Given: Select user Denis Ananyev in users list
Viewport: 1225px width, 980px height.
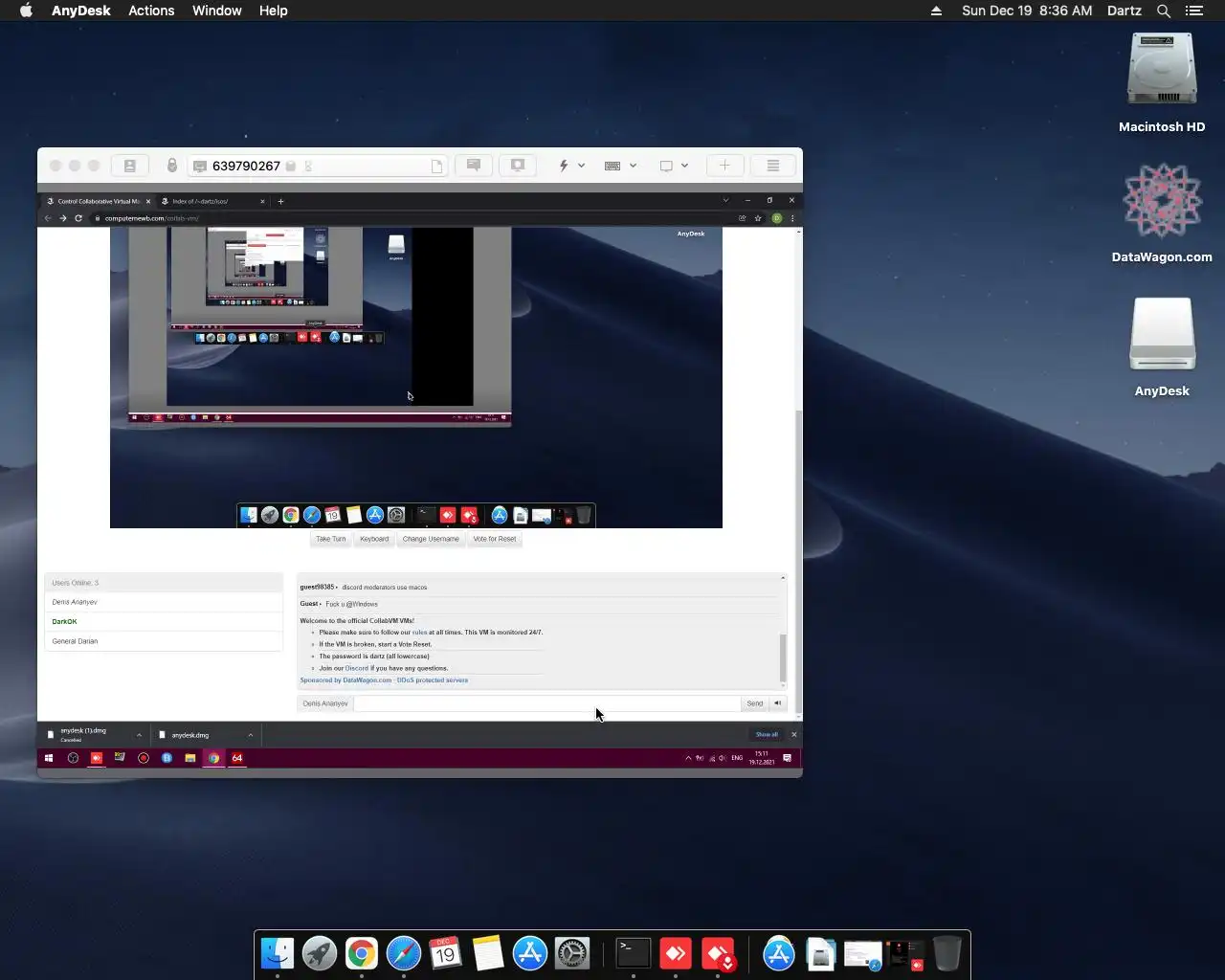Looking at the screenshot, I should click(164, 602).
